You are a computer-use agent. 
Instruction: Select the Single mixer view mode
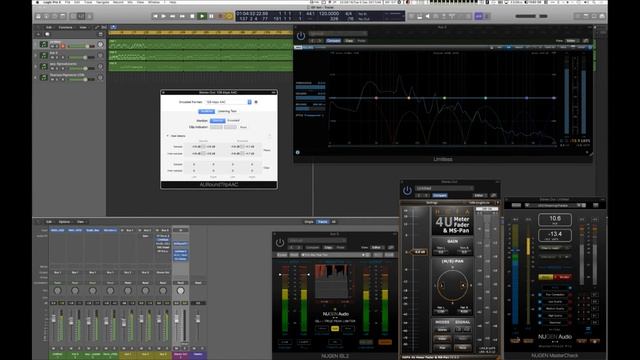(x=309, y=222)
